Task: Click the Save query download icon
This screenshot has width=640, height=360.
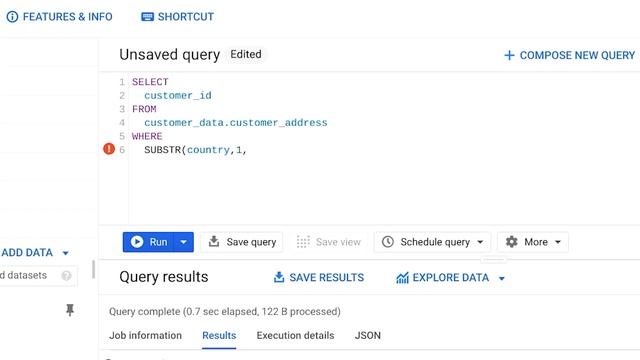Action: (213, 241)
